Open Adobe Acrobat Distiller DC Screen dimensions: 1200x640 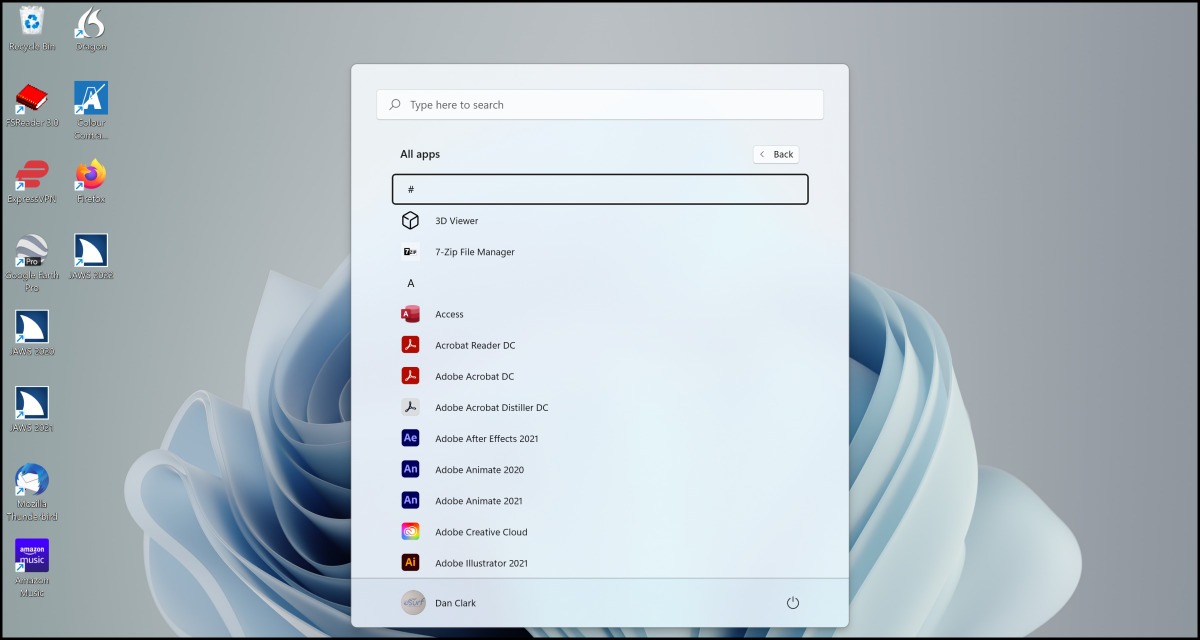[x=491, y=407]
